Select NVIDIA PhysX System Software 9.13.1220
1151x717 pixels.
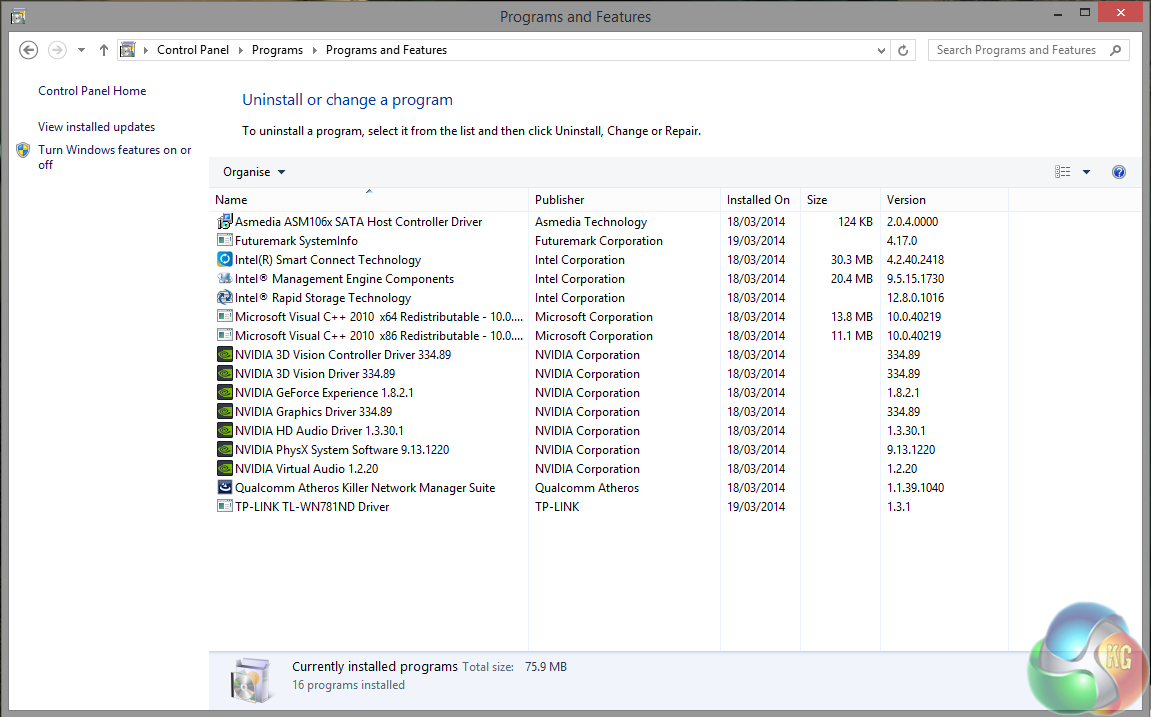[x=341, y=450]
